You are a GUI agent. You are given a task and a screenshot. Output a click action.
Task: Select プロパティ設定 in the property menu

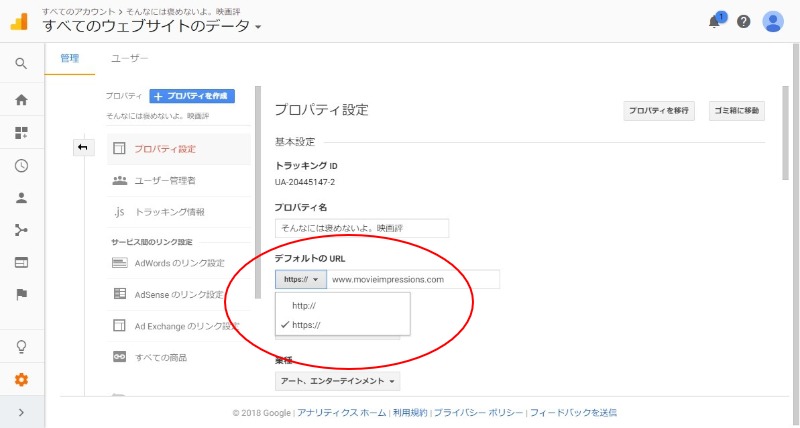(x=165, y=149)
